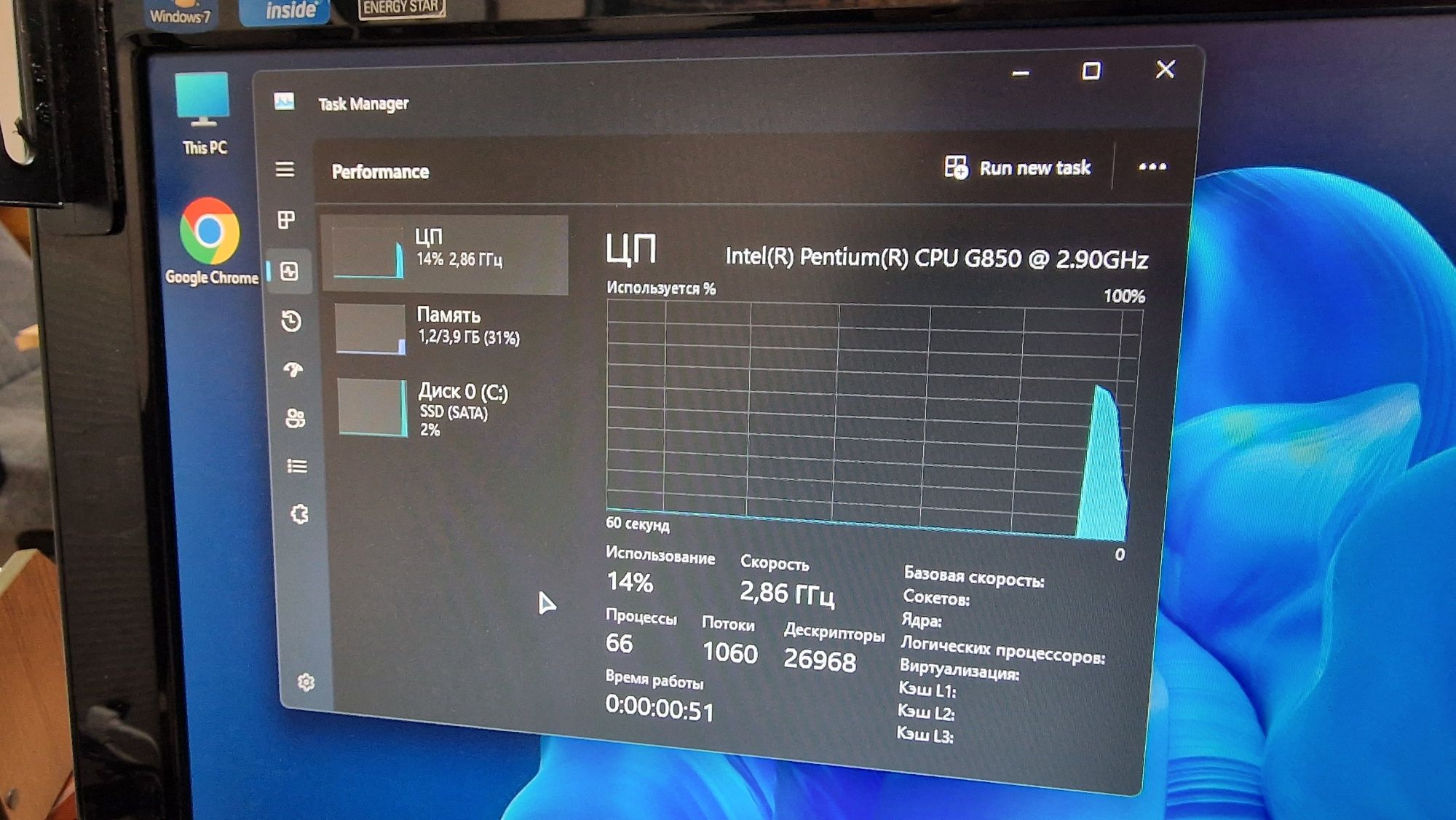Minimize the Task Manager window

click(x=1021, y=73)
